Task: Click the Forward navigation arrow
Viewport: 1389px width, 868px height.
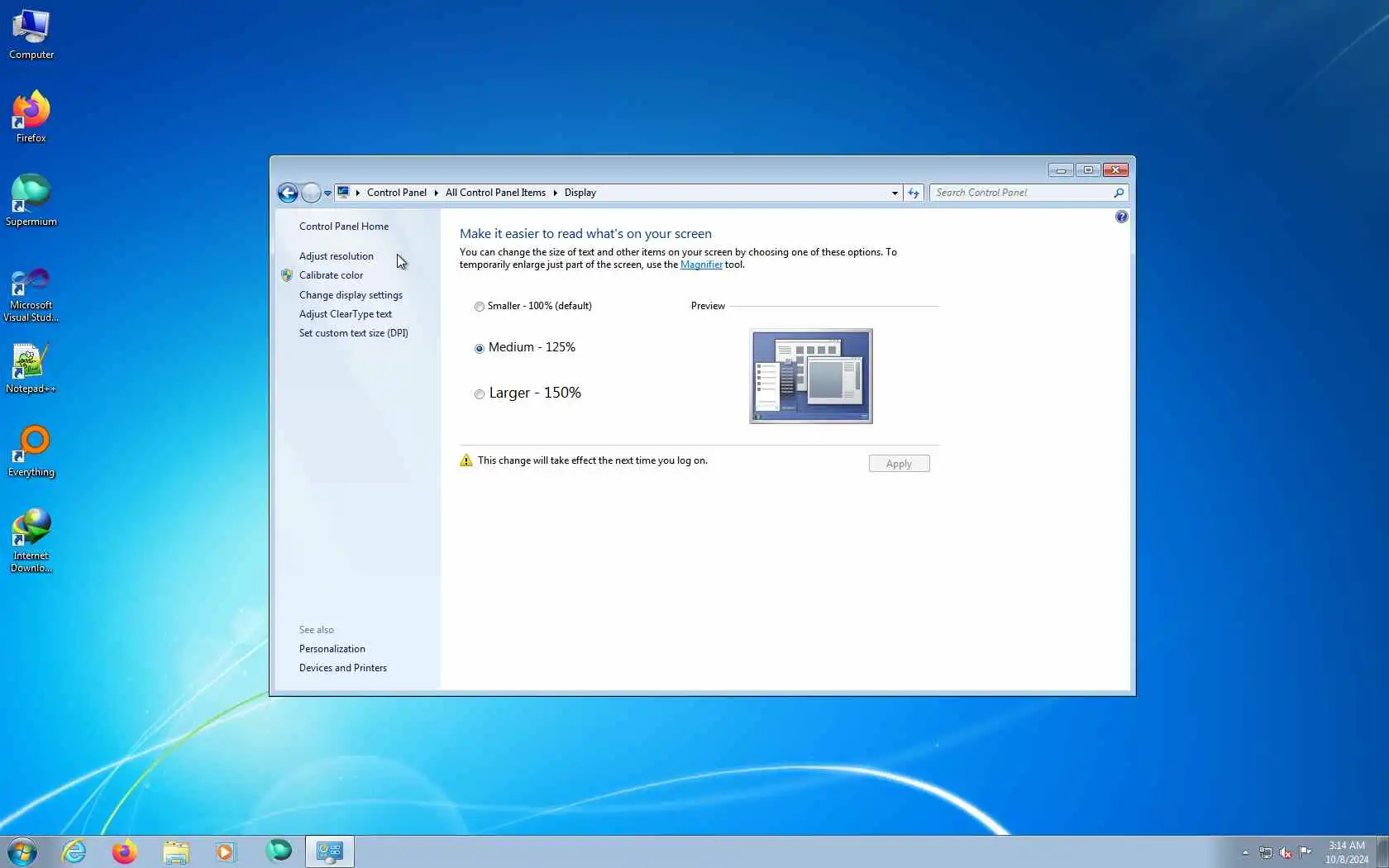Action: (311, 193)
